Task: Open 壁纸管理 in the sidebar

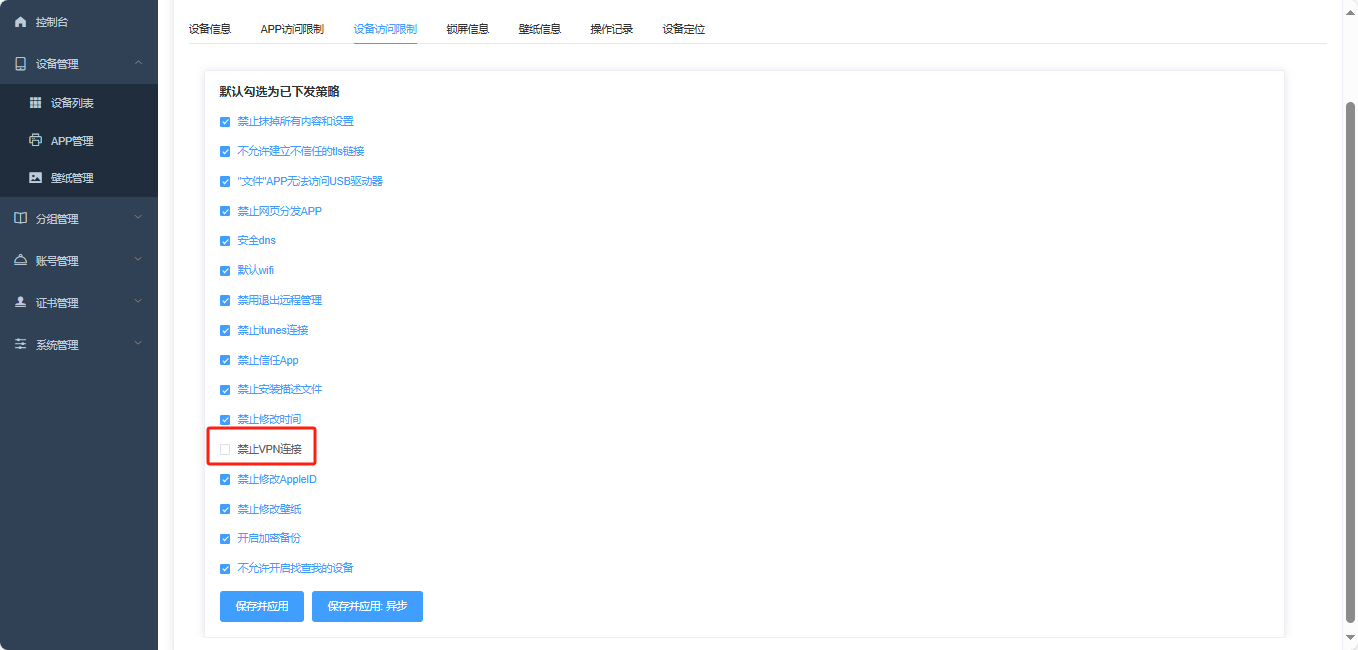Action: coord(79,178)
